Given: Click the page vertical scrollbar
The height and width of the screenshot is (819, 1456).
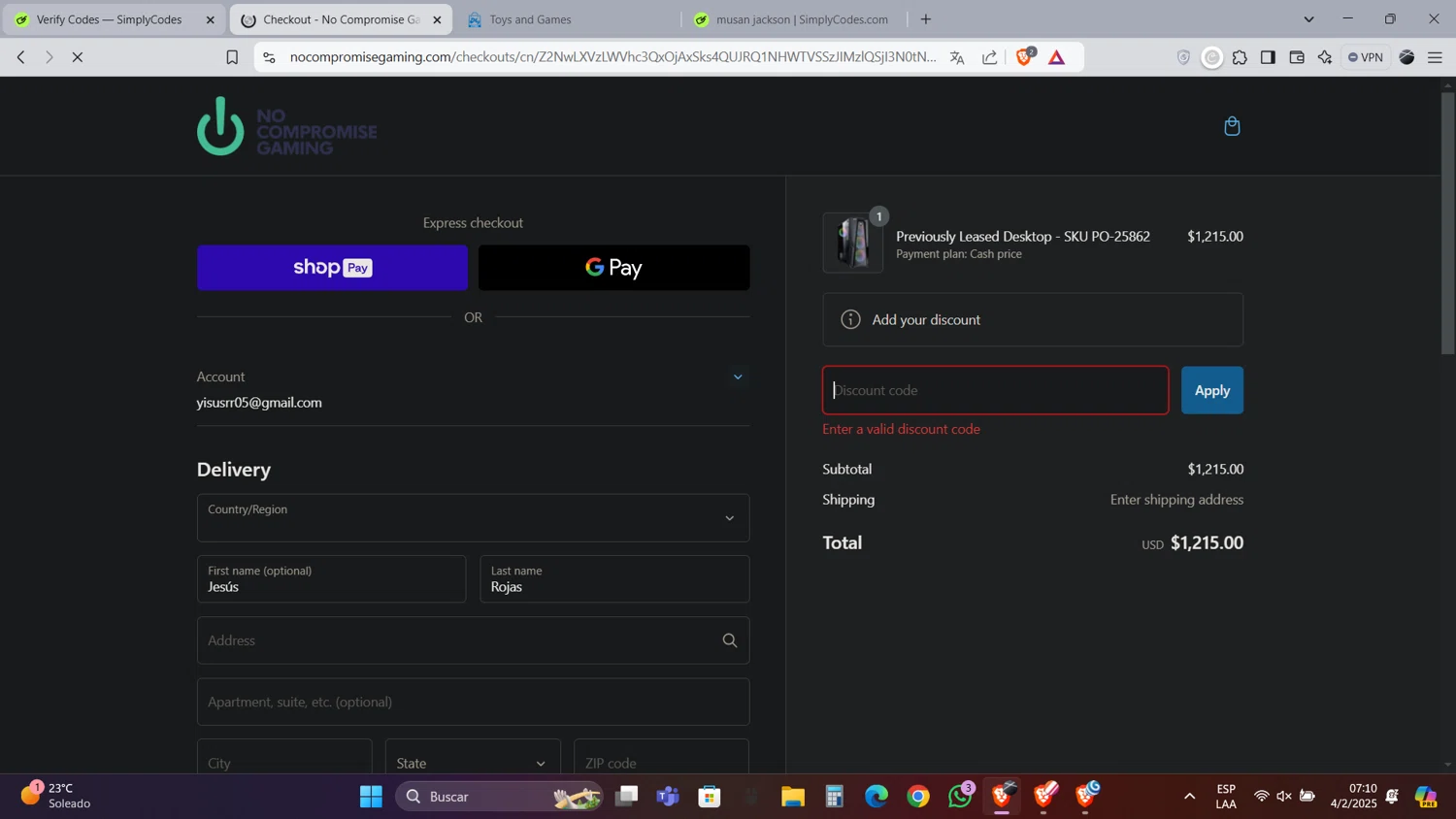Looking at the screenshot, I should pos(1447,223).
